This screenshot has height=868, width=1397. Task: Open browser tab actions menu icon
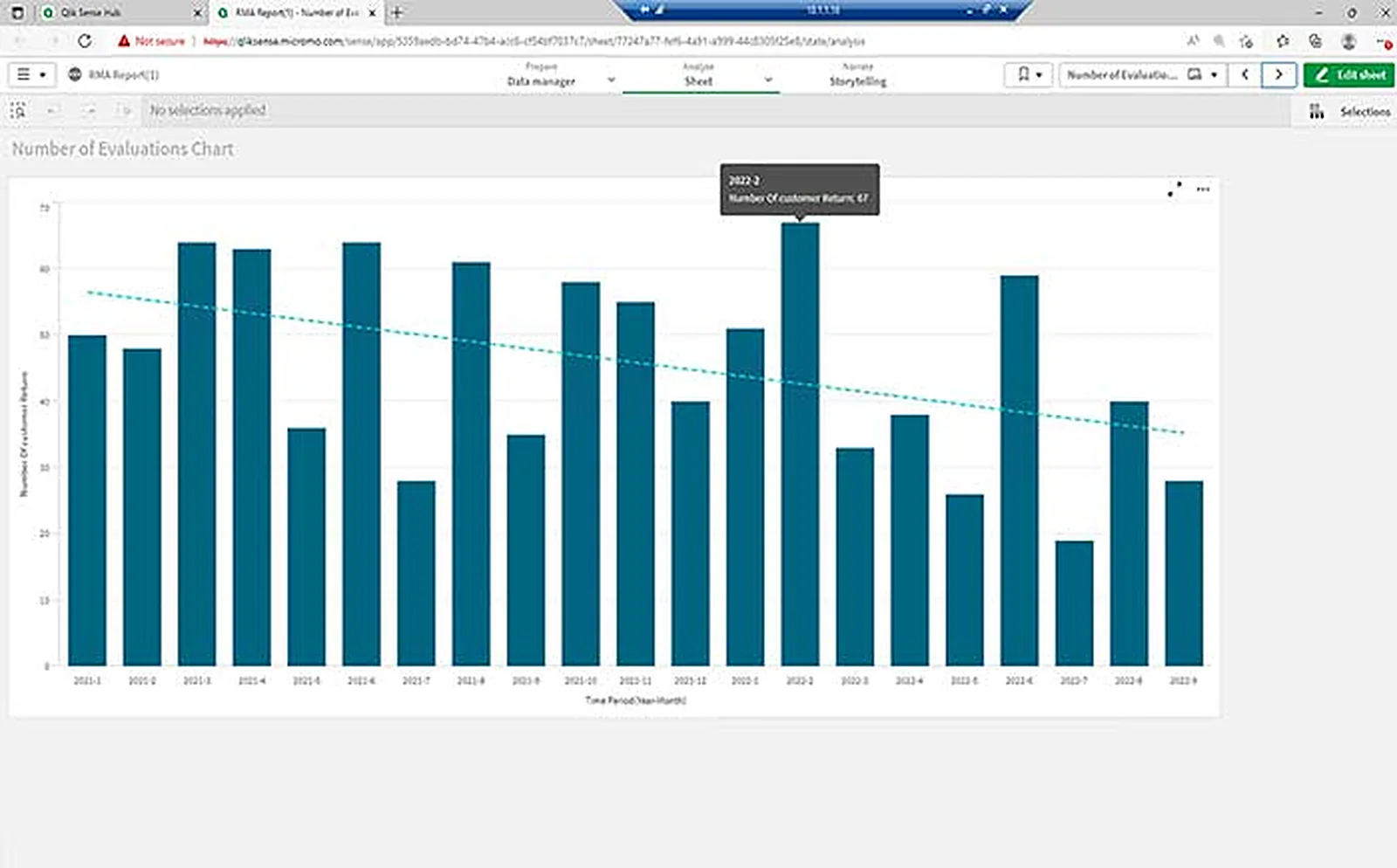click(x=17, y=12)
